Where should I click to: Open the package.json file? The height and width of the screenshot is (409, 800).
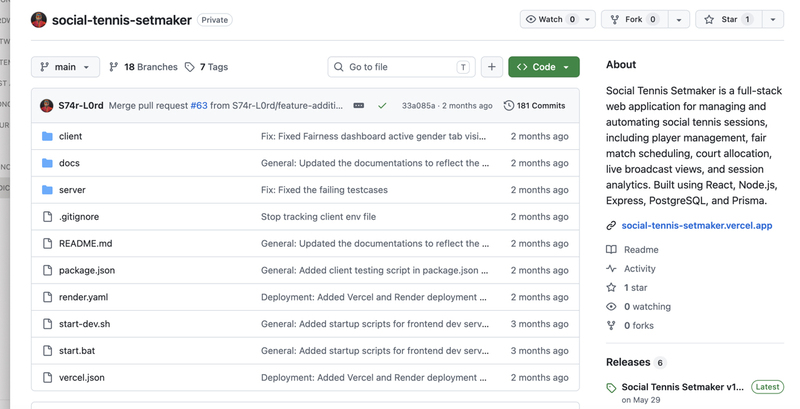(x=87, y=270)
